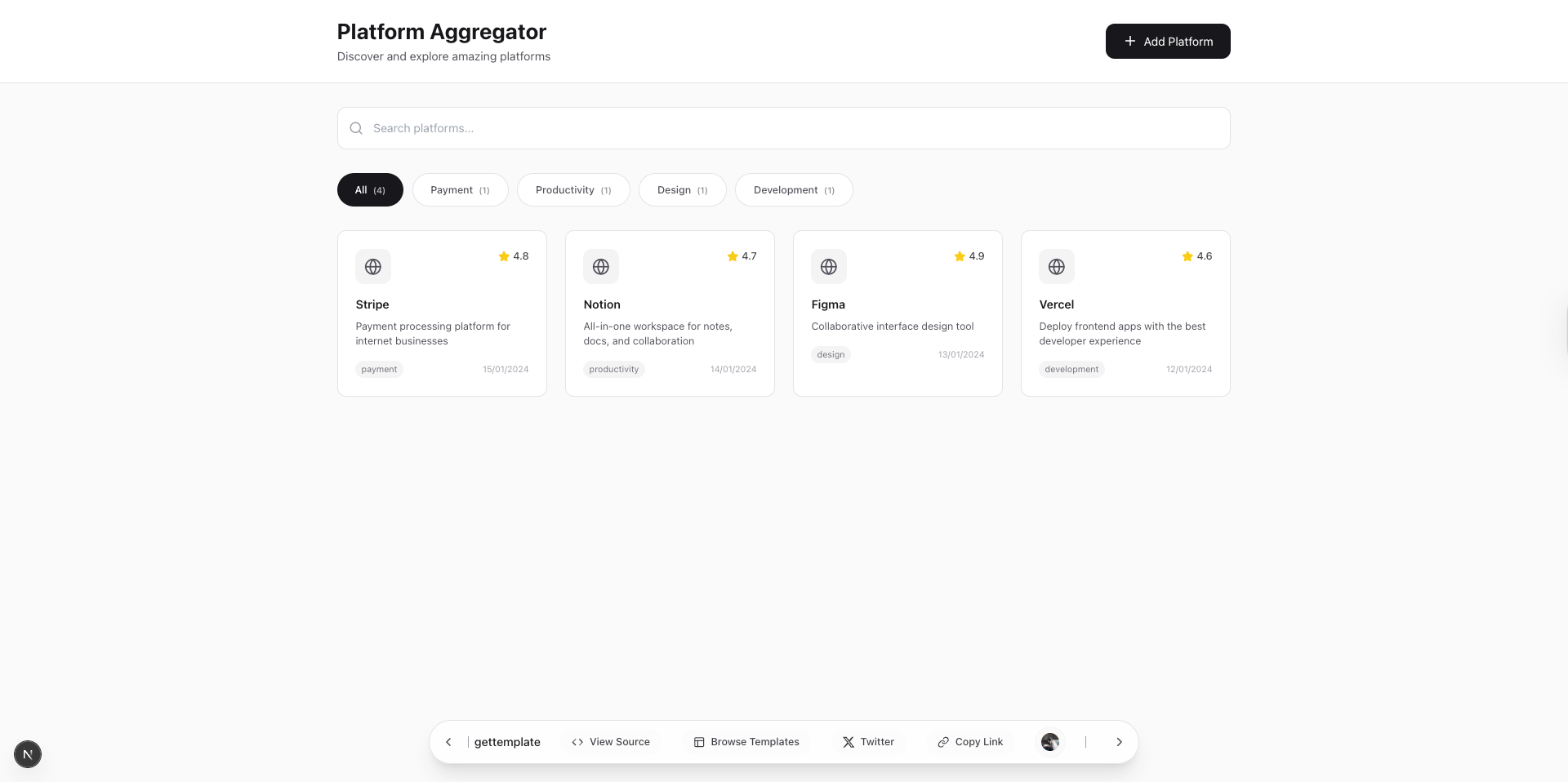Click the Add Platform button
This screenshot has height=782, width=1568.
click(1168, 41)
